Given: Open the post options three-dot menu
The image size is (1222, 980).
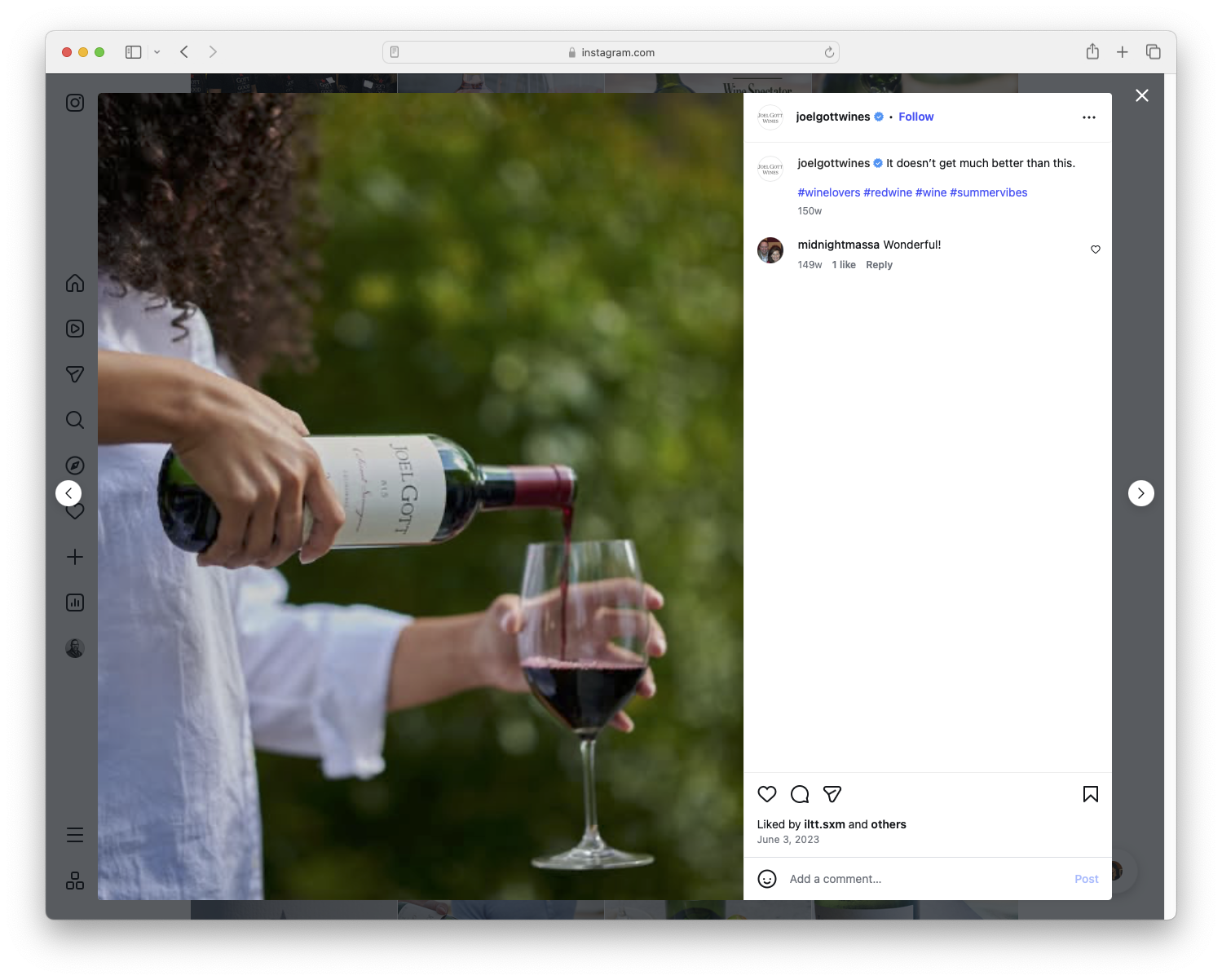Looking at the screenshot, I should tap(1089, 117).
